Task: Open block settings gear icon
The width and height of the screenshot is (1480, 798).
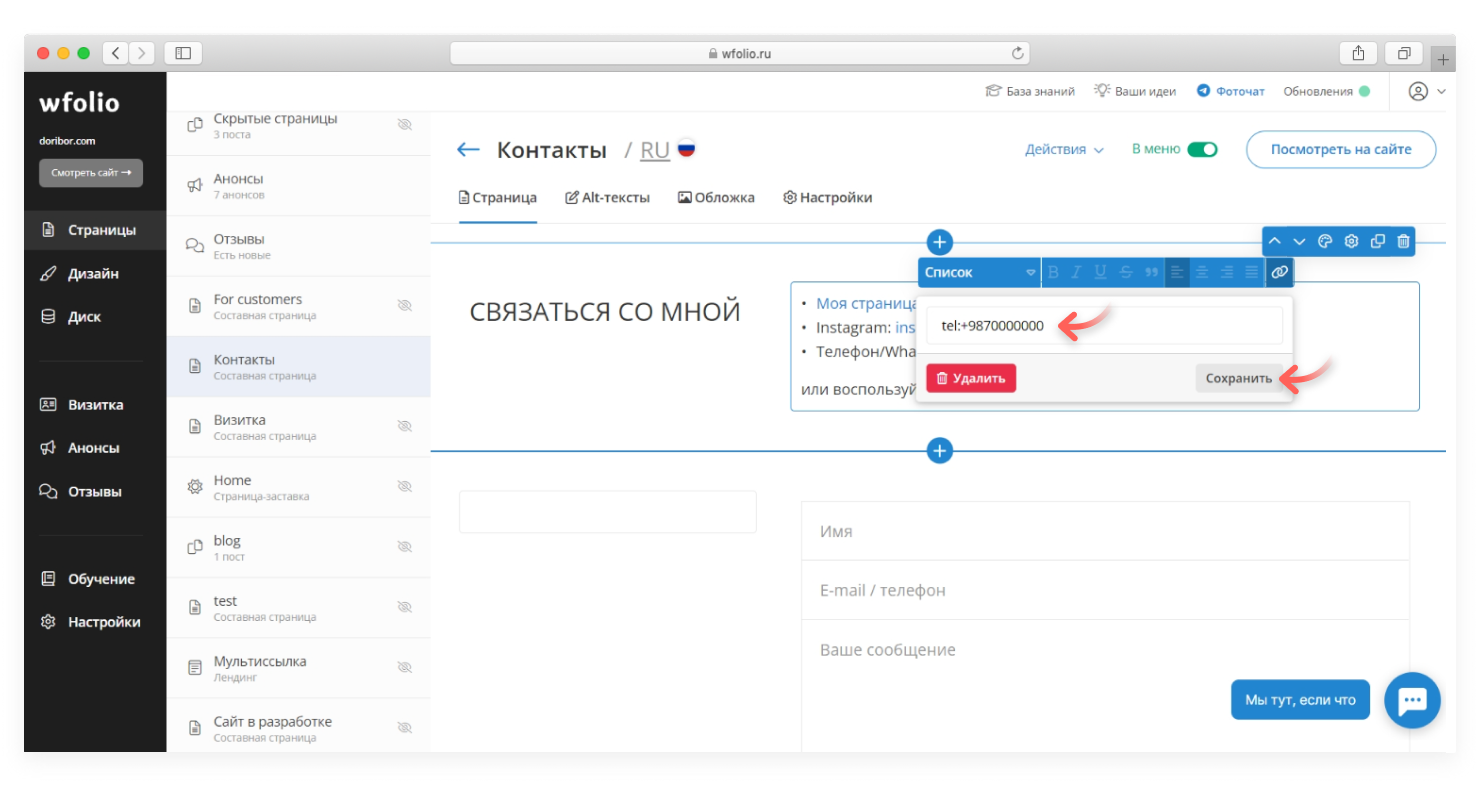Action: click(x=1352, y=241)
